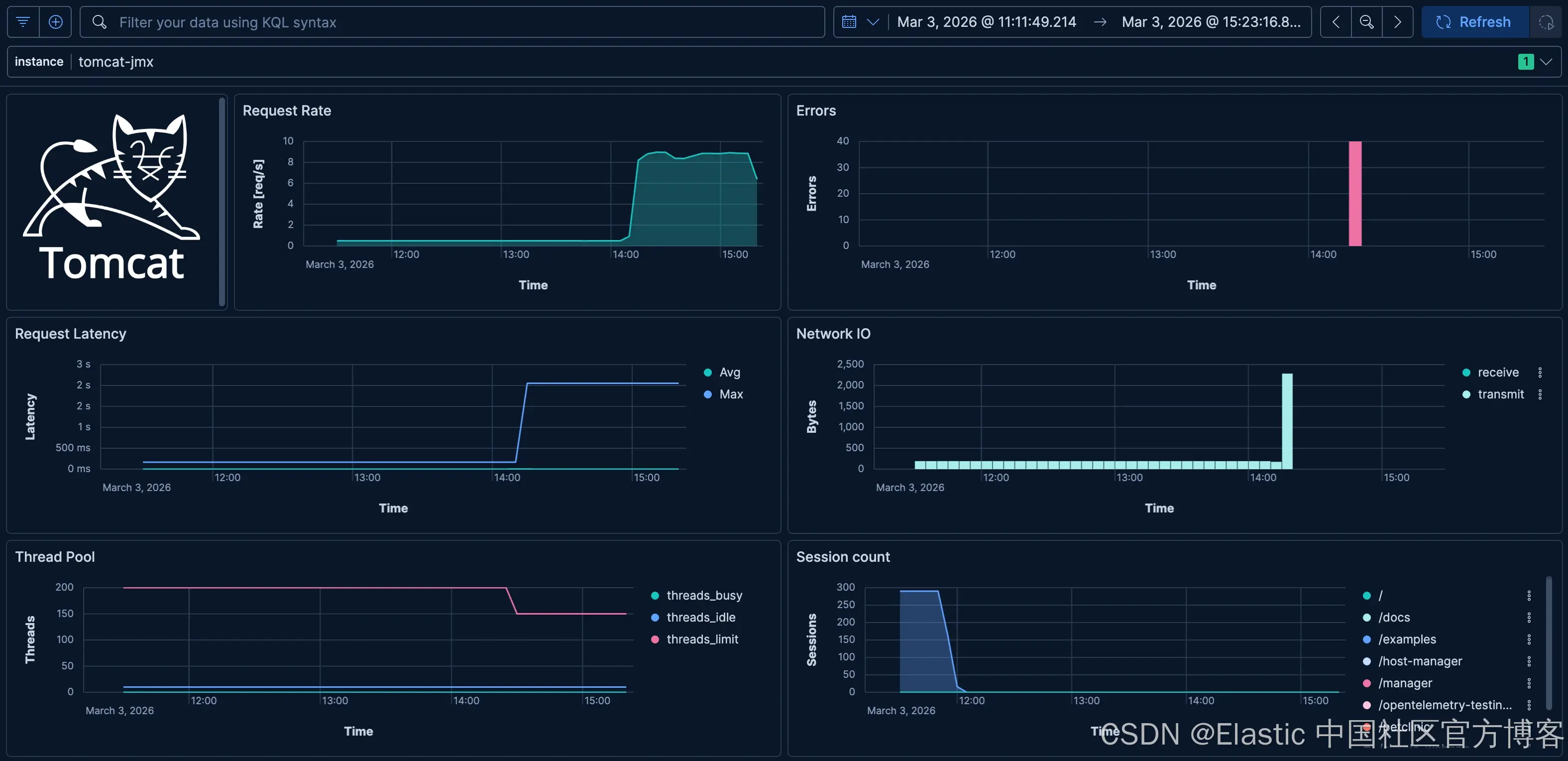Image resolution: width=1568 pixels, height=761 pixels.
Task: Expand the instance control dropdown chevron
Action: (1546, 61)
